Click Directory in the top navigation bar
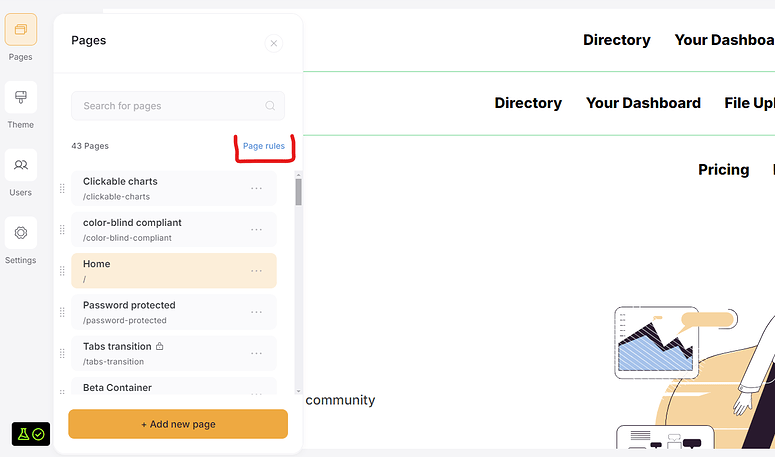775x457 pixels. [x=617, y=40]
